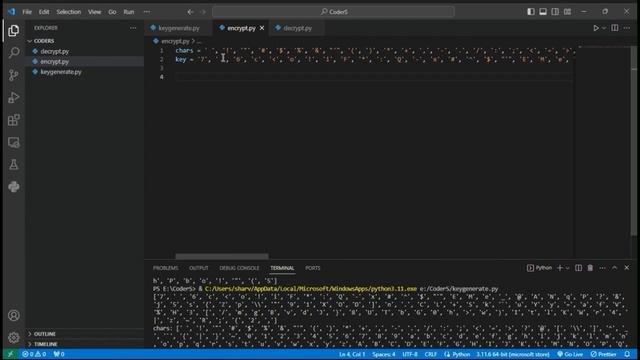Open remote window from status bar
Screen dimensions: 640x360
coord(11,354)
